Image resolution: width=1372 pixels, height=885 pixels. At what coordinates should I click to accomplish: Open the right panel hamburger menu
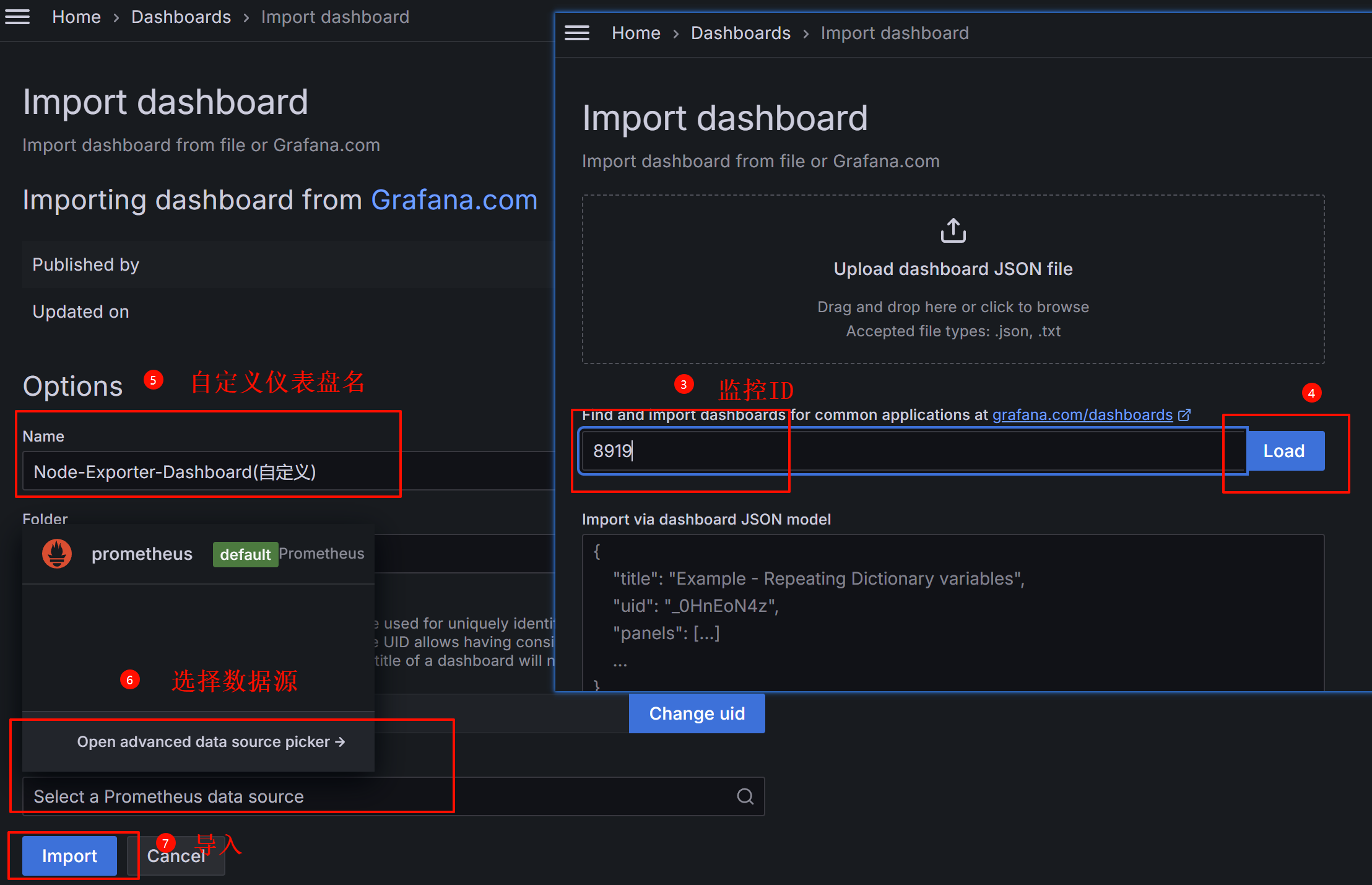pos(576,33)
